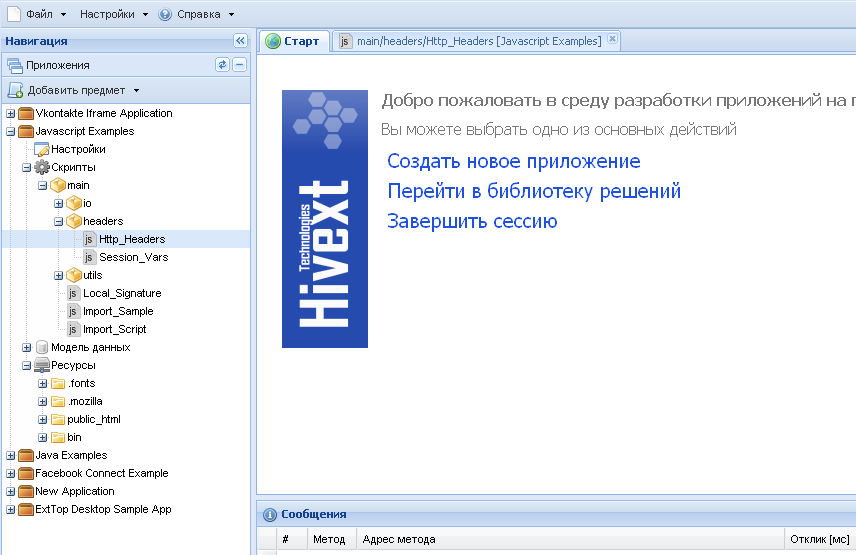Expand the New Application node
The image size is (856, 555).
[x=10, y=492]
